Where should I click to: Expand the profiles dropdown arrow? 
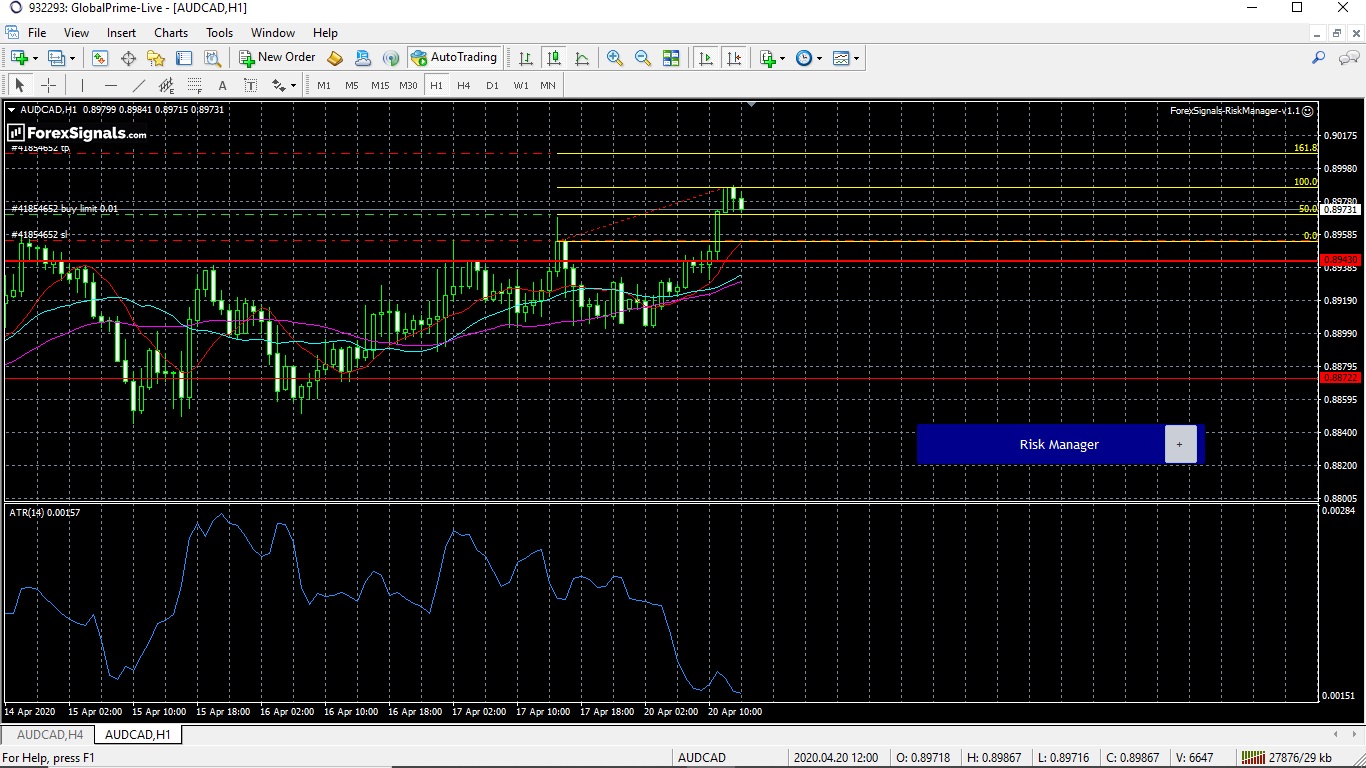[x=72, y=58]
